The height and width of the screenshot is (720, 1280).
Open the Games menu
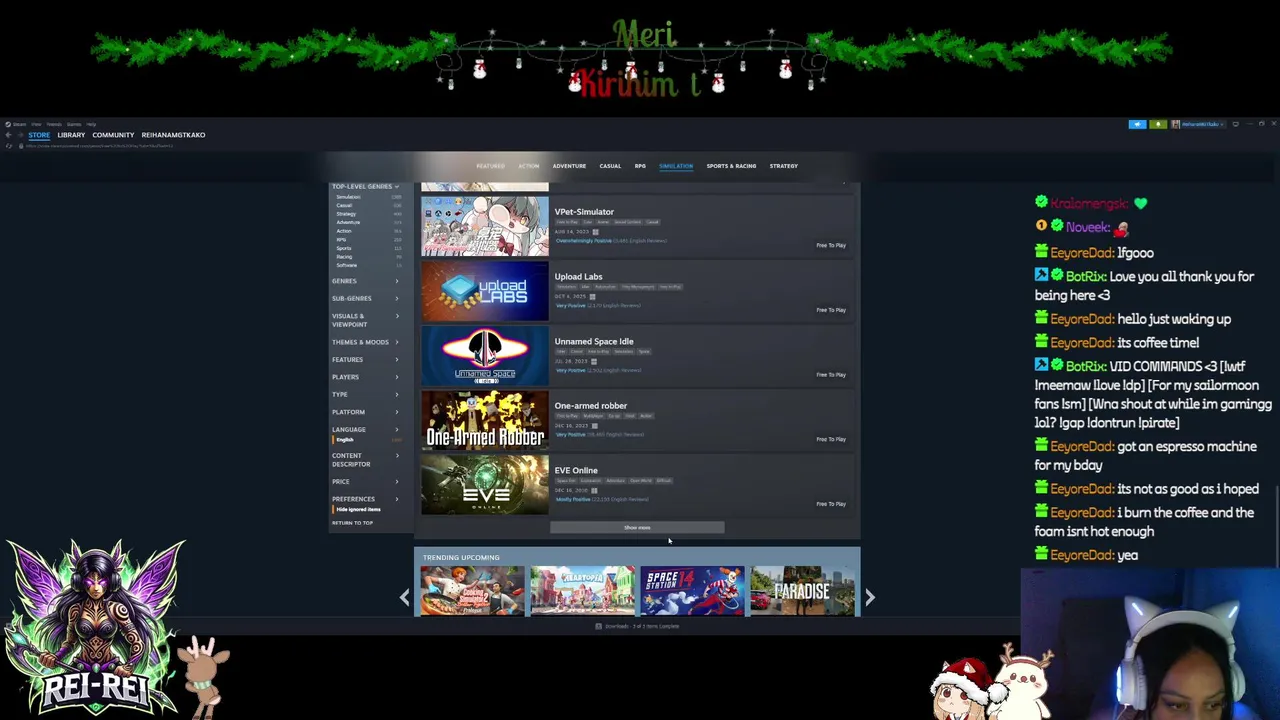tap(74, 124)
